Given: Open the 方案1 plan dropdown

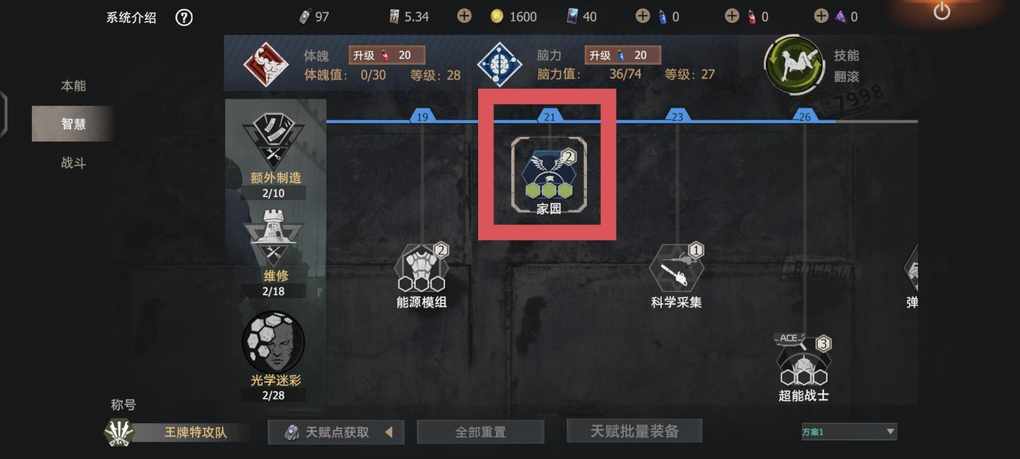Looking at the screenshot, I should tap(849, 431).
